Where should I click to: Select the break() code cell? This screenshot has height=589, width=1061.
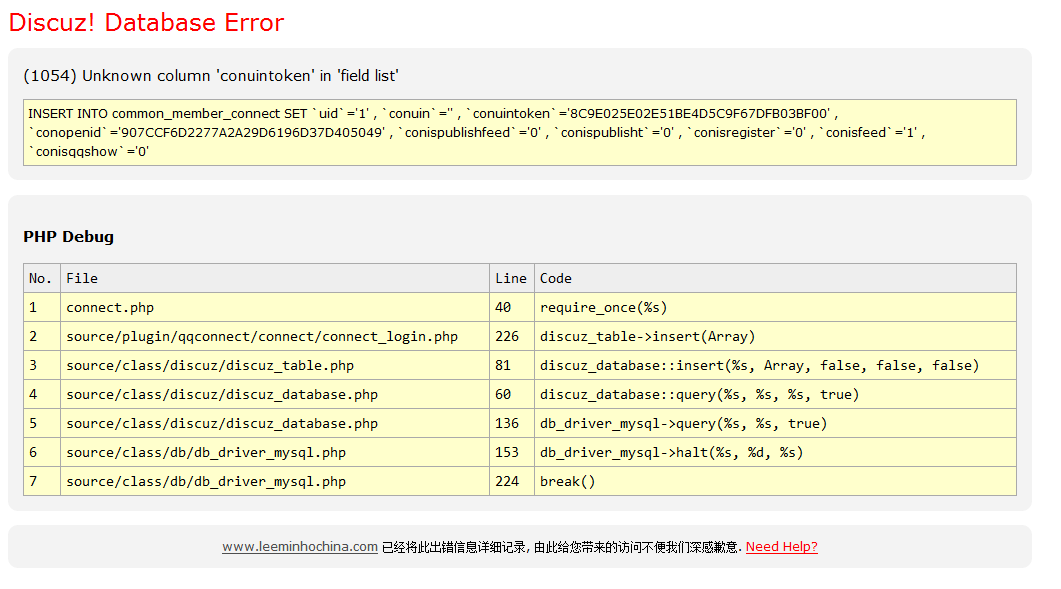tap(775, 481)
